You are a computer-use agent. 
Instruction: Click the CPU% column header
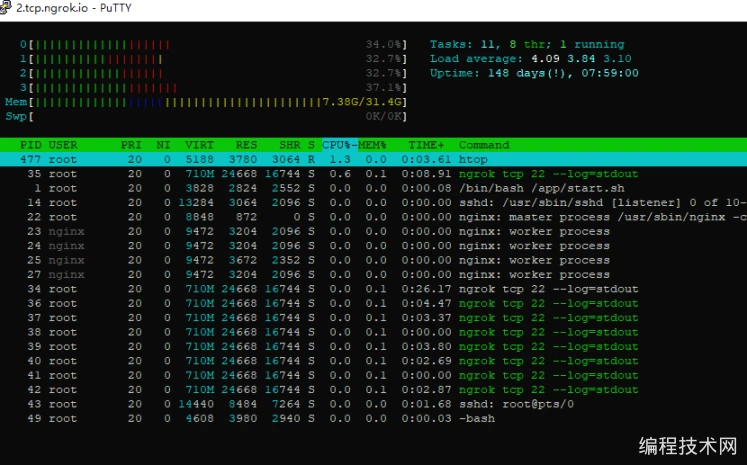click(338, 145)
